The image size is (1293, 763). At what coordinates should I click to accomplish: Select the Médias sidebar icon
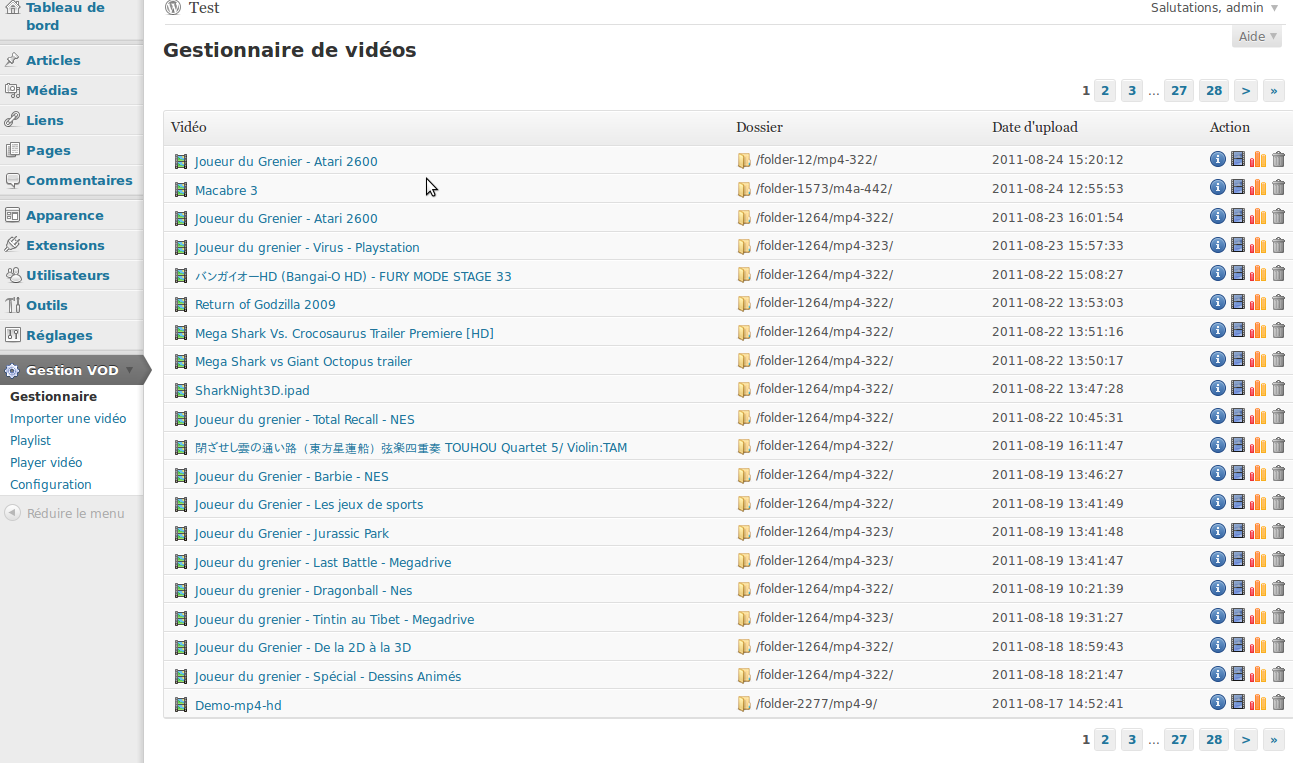click(12, 90)
